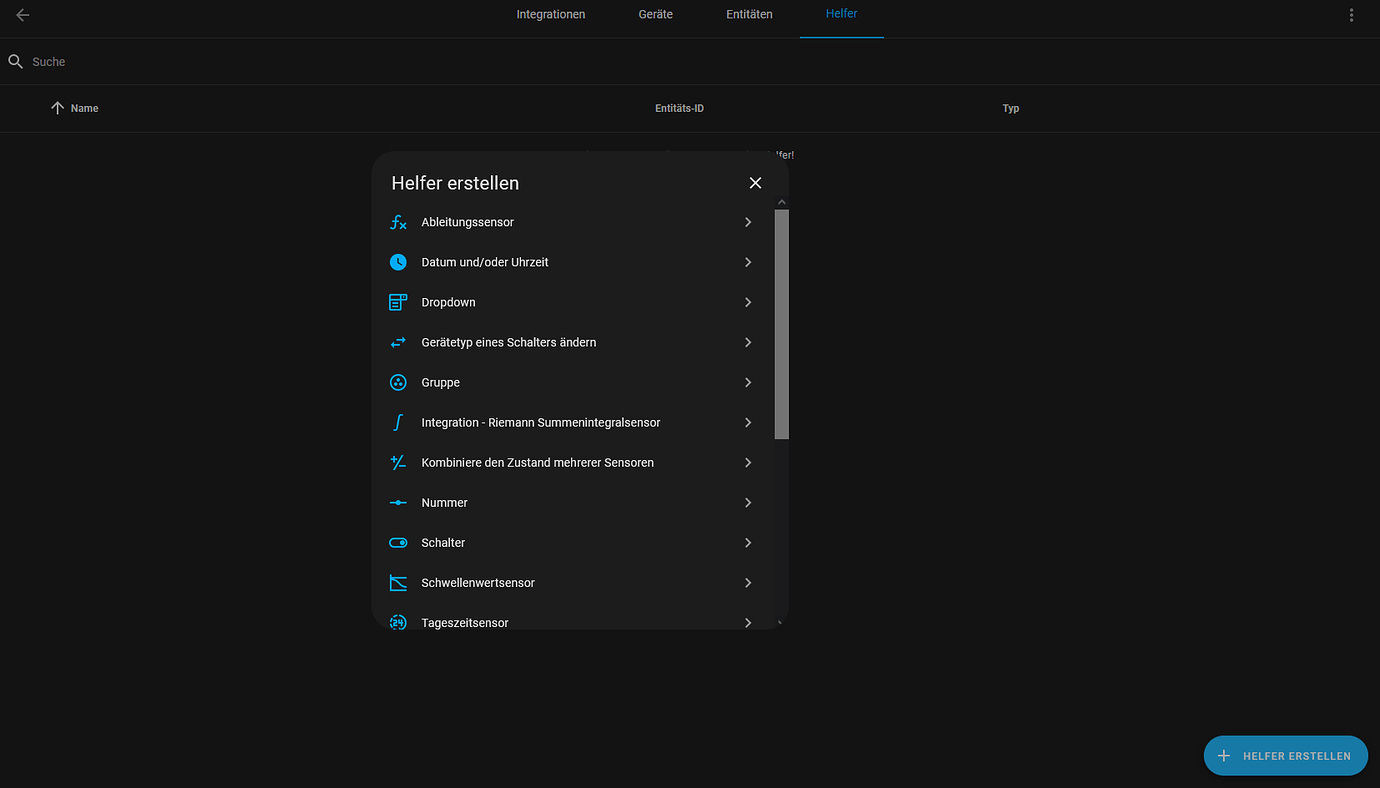1380x788 pixels.
Task: Expand the Ableitungssensor entry chevron
Action: pos(748,222)
